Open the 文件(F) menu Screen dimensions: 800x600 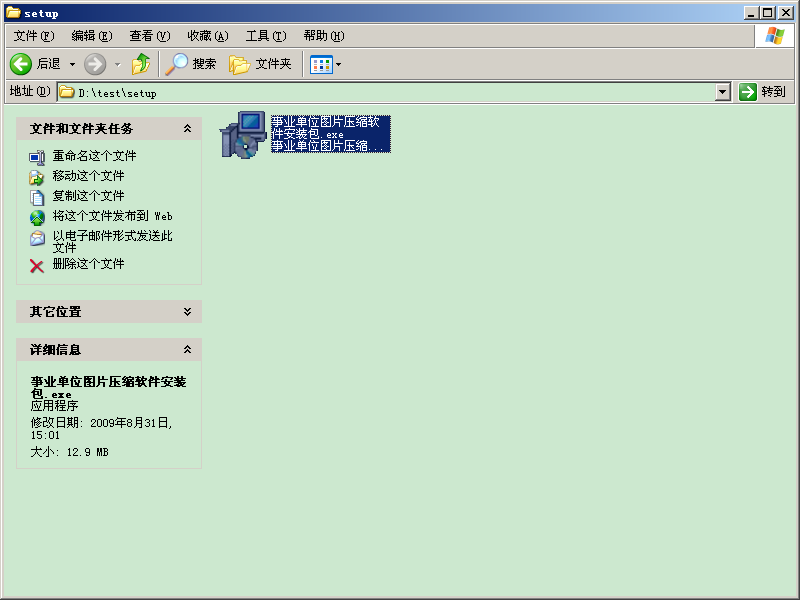[34, 36]
